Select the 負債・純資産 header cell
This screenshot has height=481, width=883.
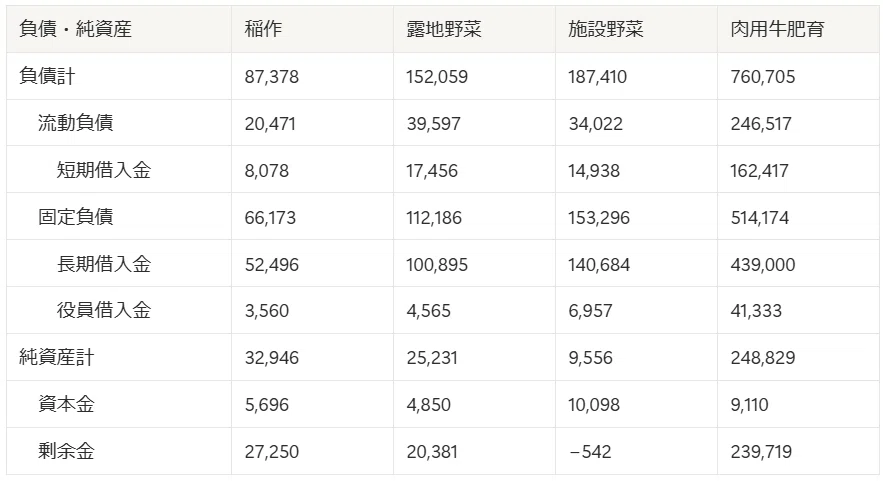119,29
